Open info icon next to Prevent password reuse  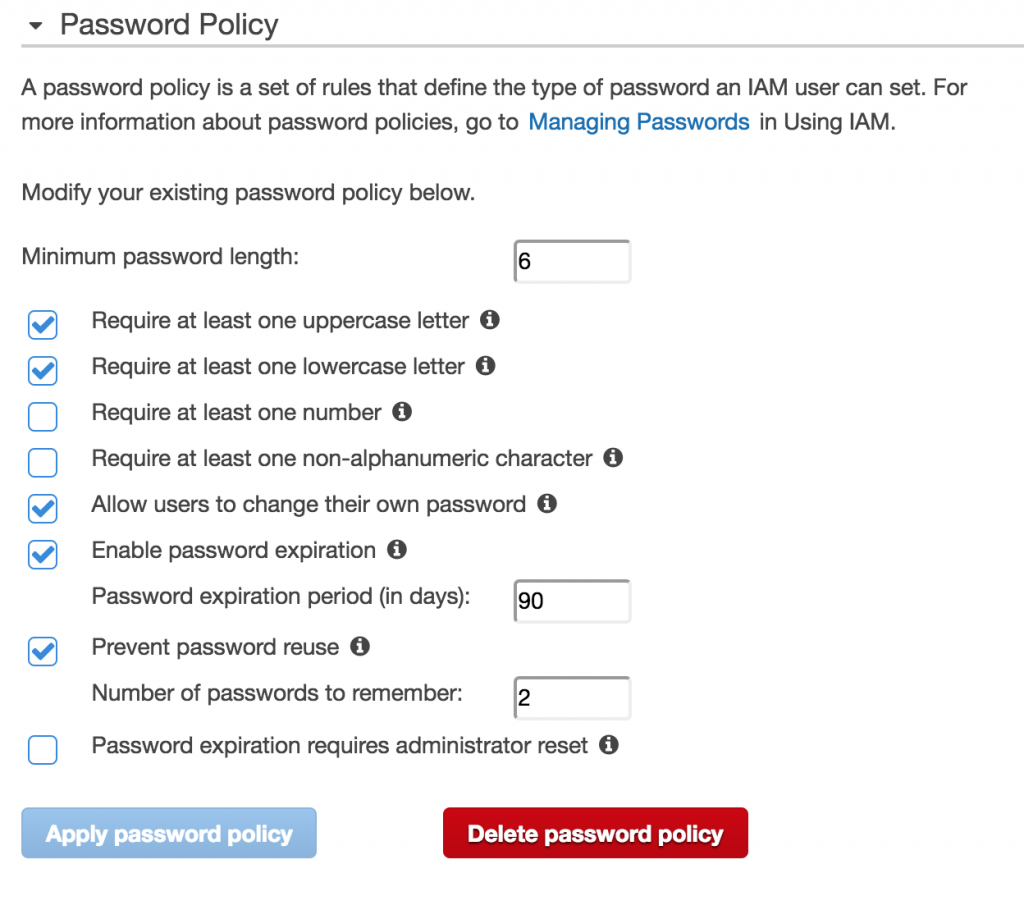coord(360,646)
